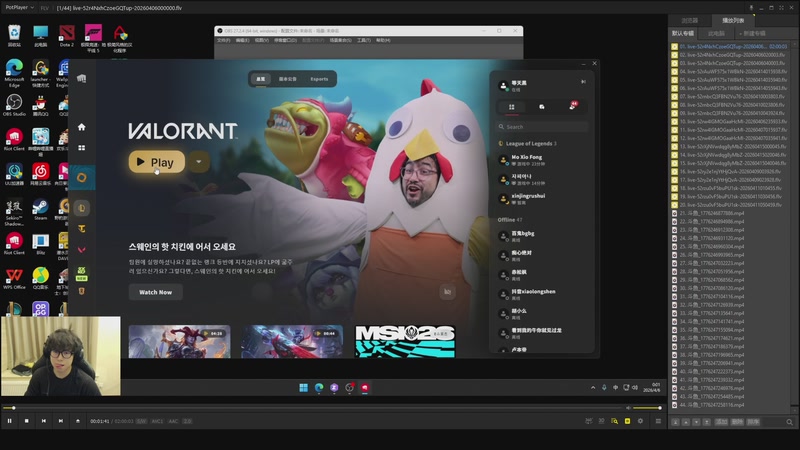Viewport: 800px width, 450px height.
Task: Mute audio with the speaker icon
Action: click(x=628, y=408)
